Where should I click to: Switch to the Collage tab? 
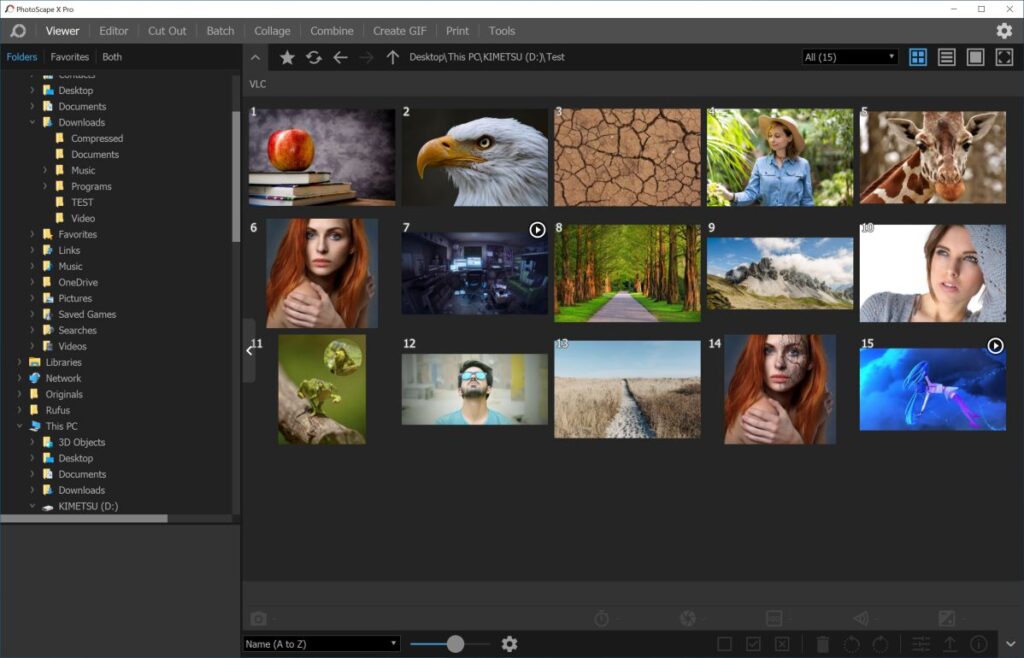[x=272, y=31]
